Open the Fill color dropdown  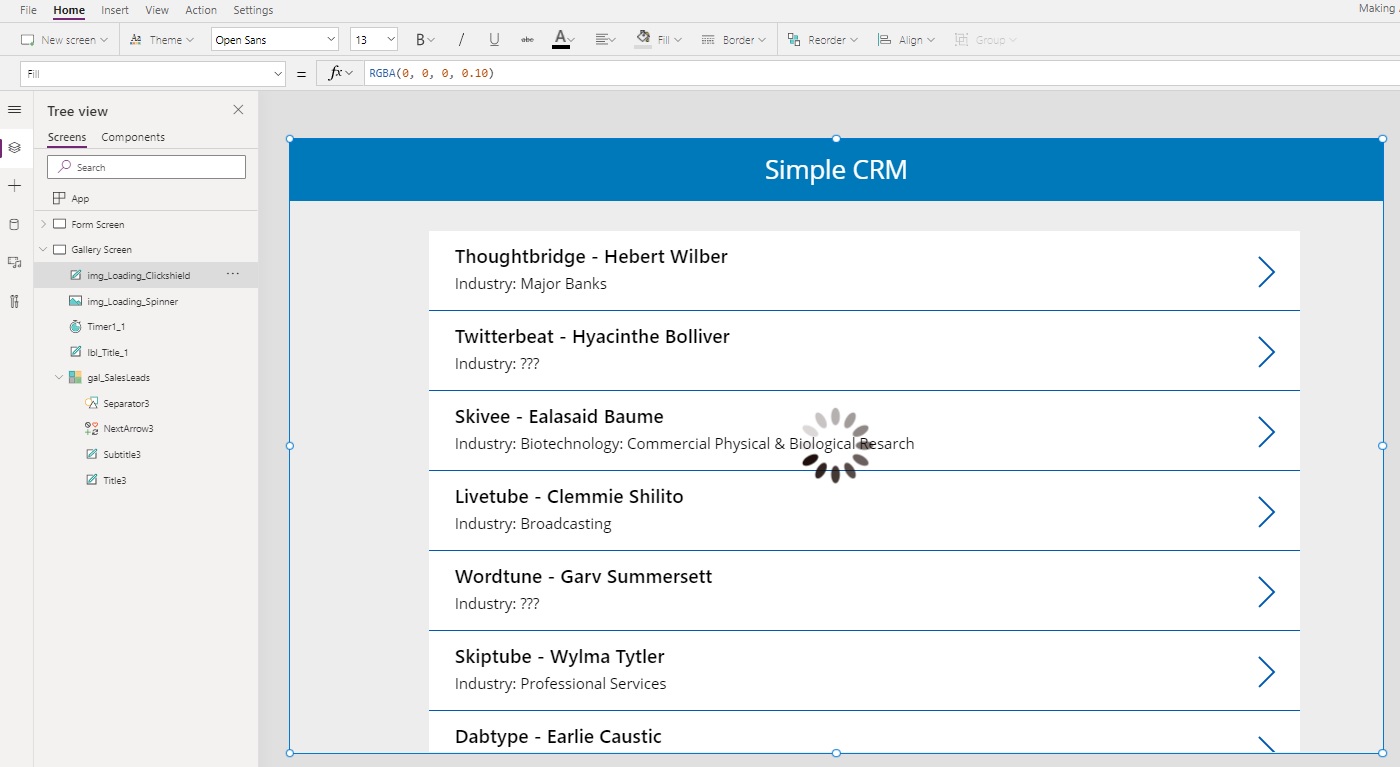(x=658, y=39)
